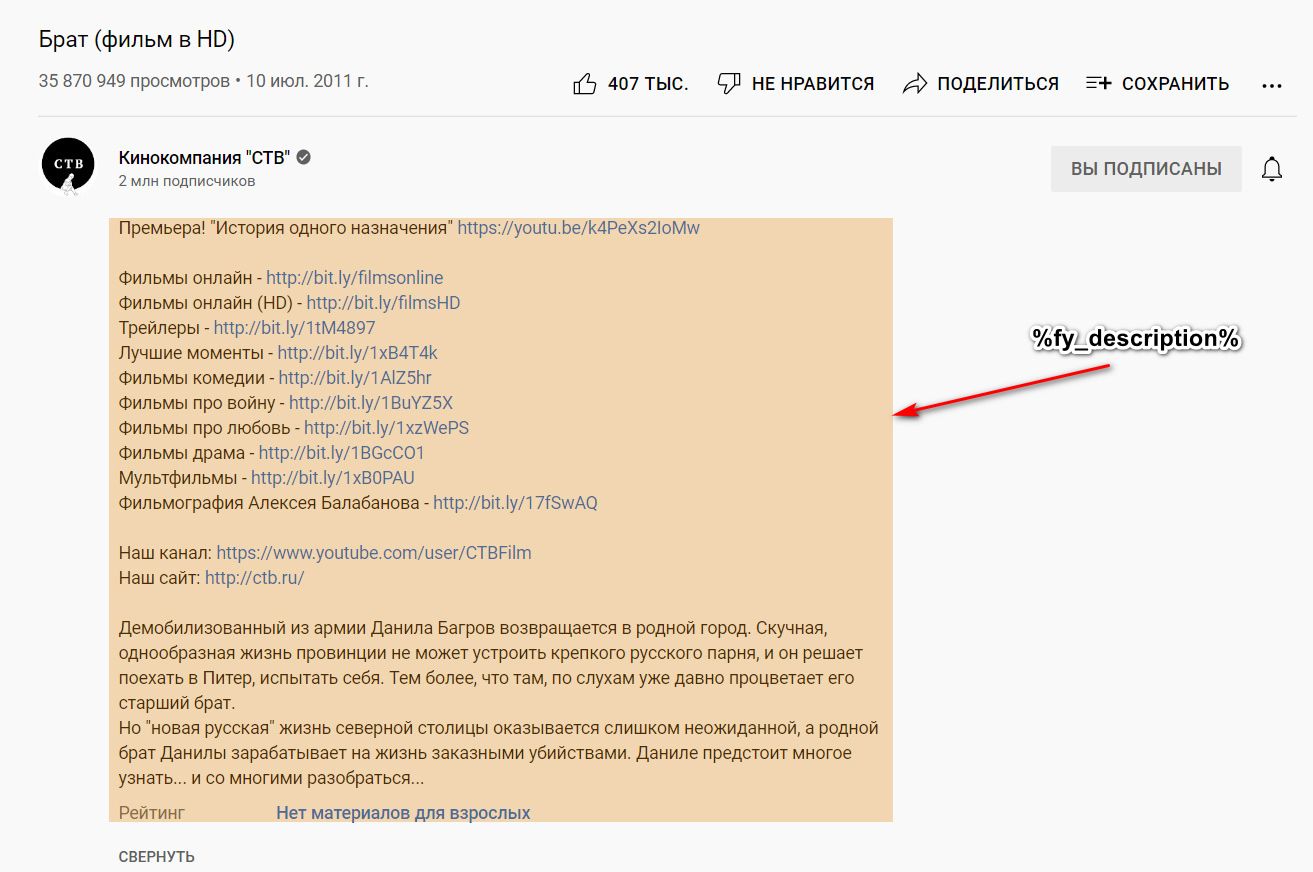Screen dimensions: 1313x872
Task: Open the youtube.com/user/CTBFilm channel link
Action: 374,553
